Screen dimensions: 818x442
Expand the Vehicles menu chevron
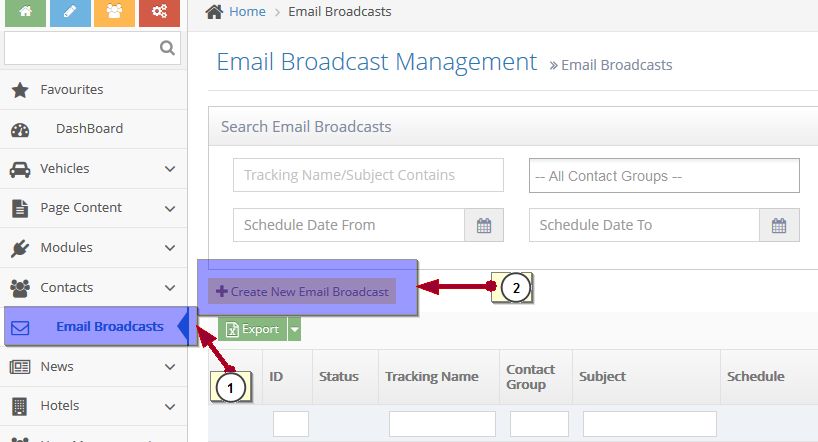click(170, 169)
